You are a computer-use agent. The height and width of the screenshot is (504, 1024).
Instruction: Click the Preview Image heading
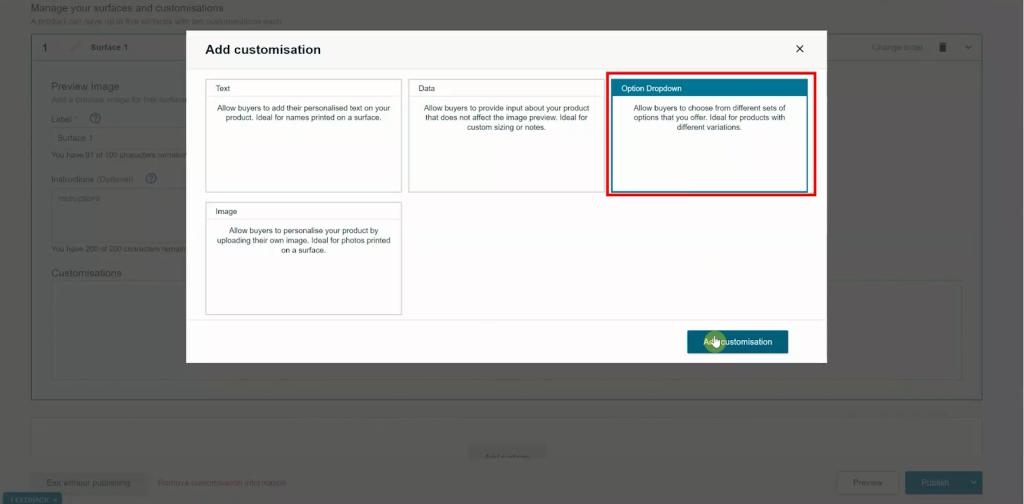pos(86,86)
